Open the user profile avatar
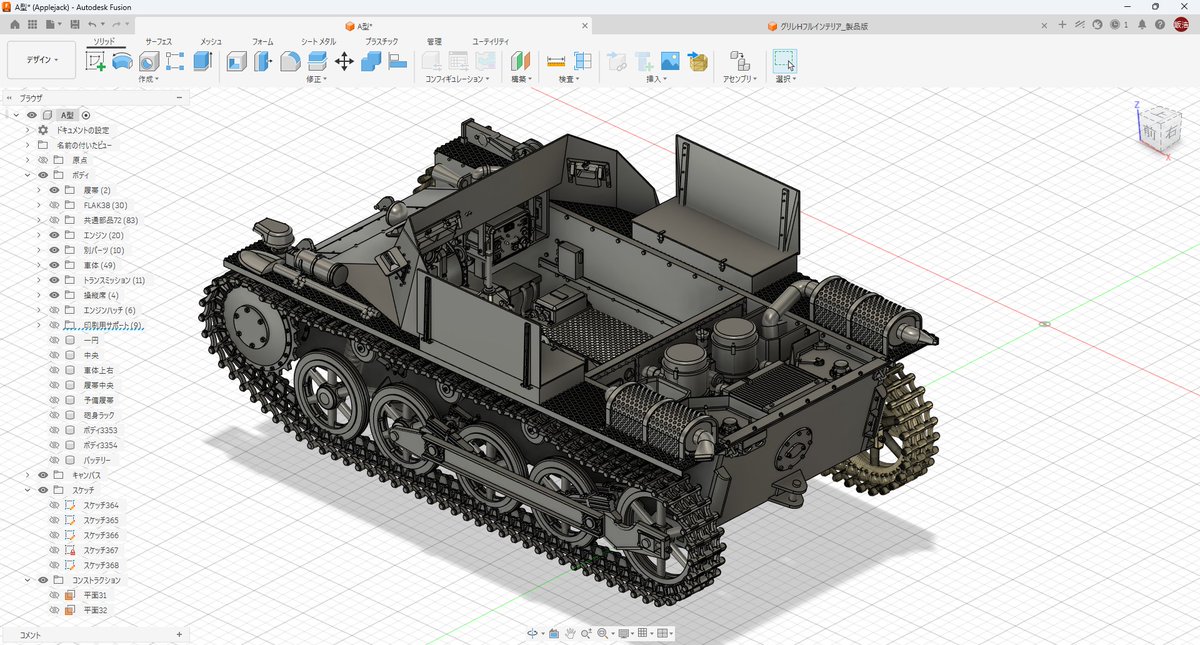Screen dimensions: 1200x645 point(1180,24)
